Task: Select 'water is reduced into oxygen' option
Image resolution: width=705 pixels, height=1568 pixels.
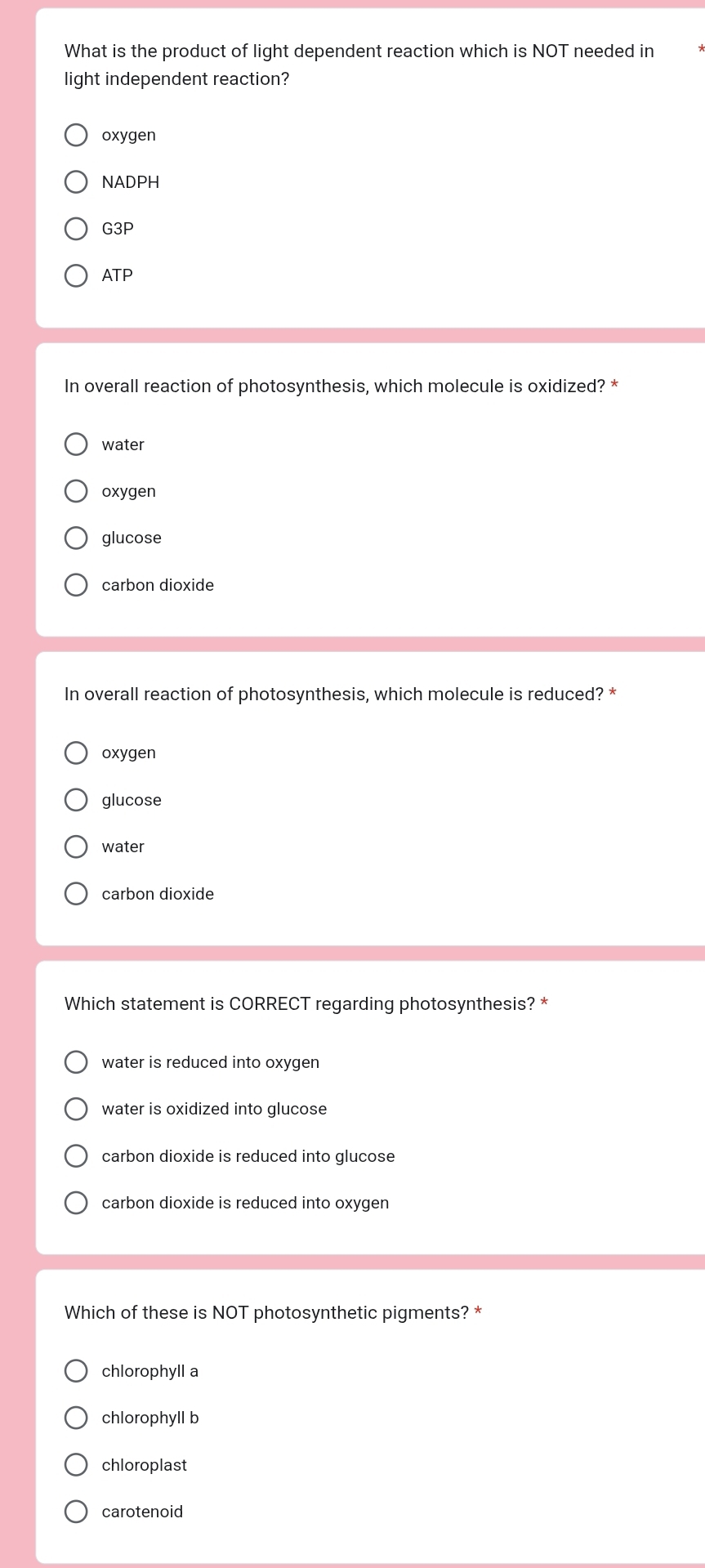Action: tap(76, 1061)
